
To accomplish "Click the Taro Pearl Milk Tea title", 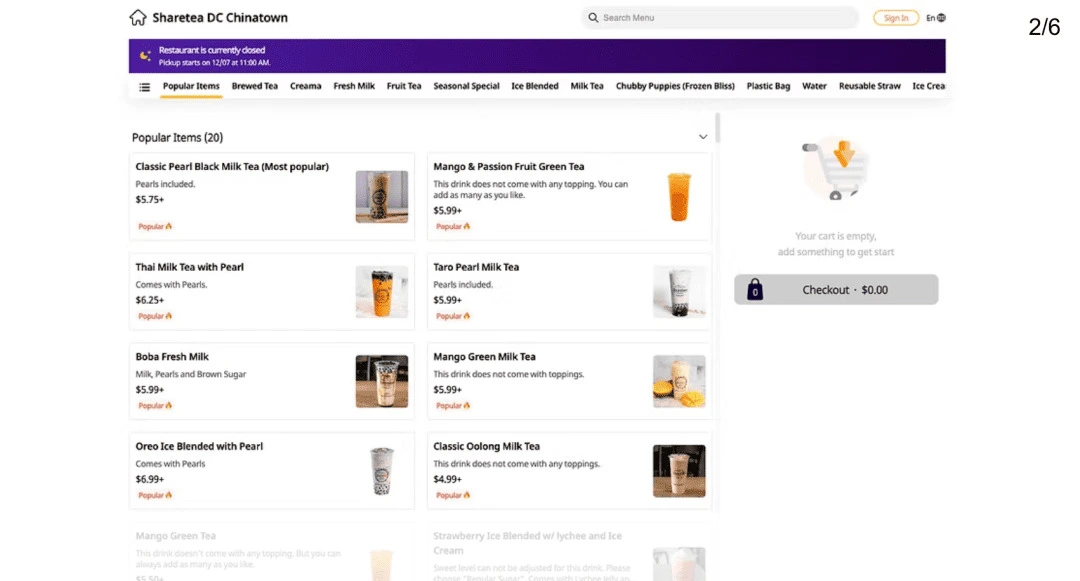I will [476, 267].
